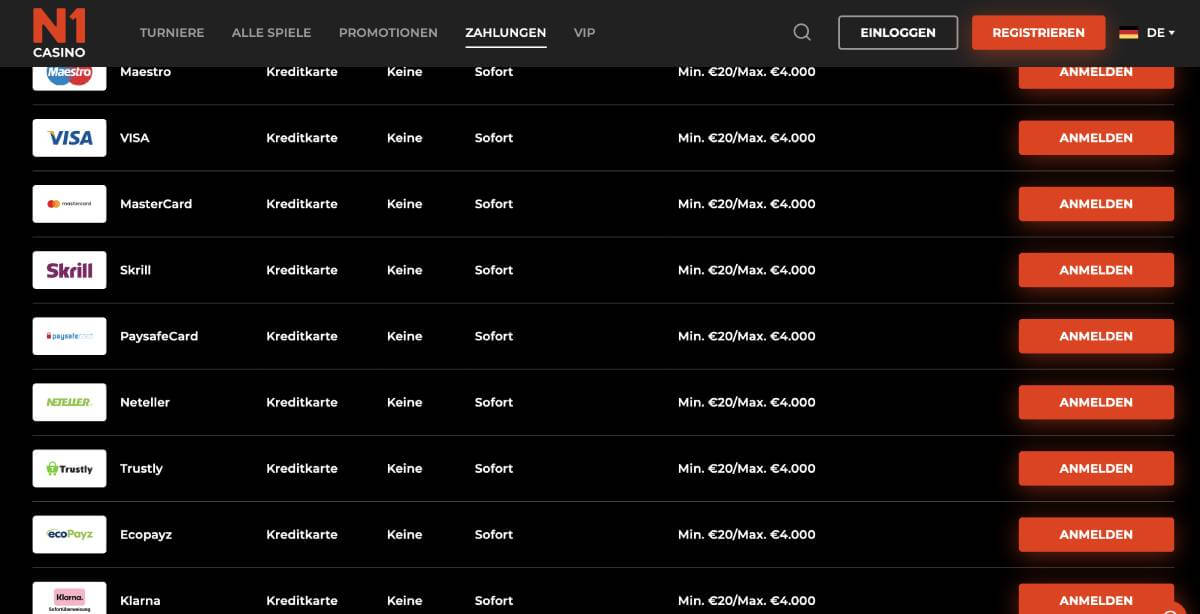Click Anmelden in the MasterCard row
Viewport: 1200px width, 614px height.
point(1096,204)
